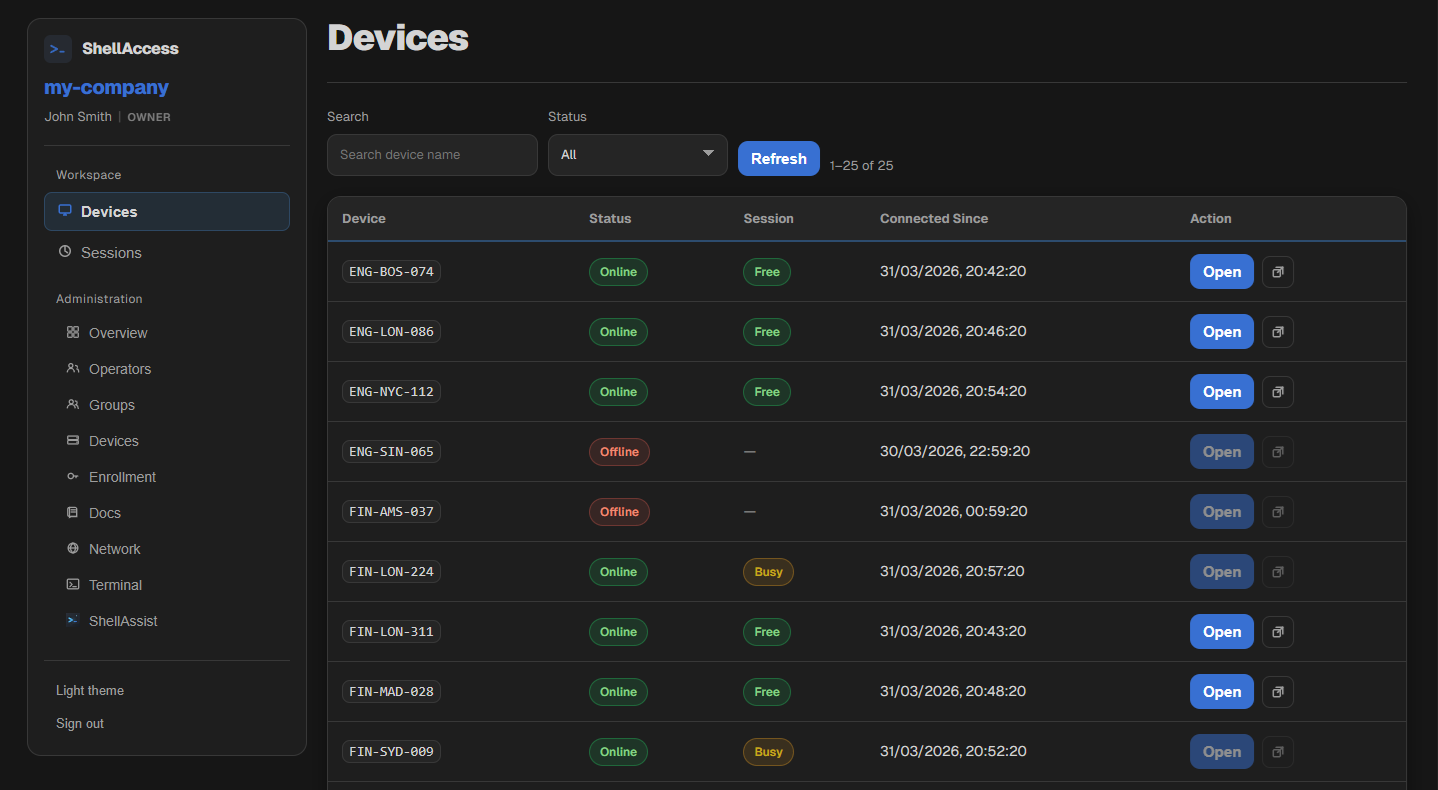Screen dimensions: 1438x790
Task: Open a session on ENG-BOS-074
Action: click(x=1221, y=272)
